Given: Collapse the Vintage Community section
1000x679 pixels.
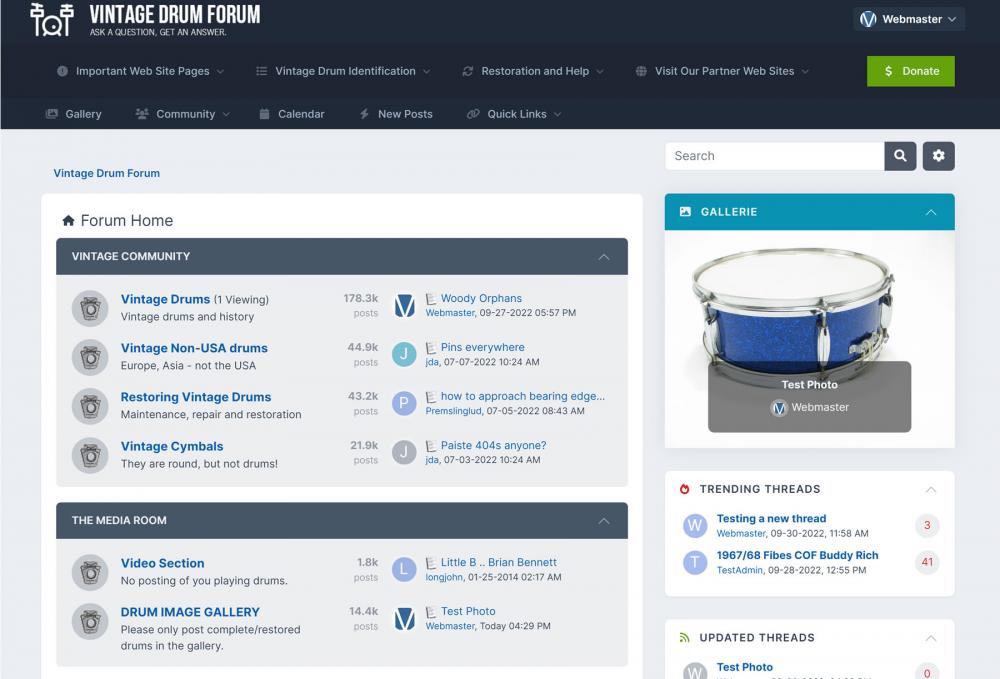Looking at the screenshot, I should tap(603, 257).
